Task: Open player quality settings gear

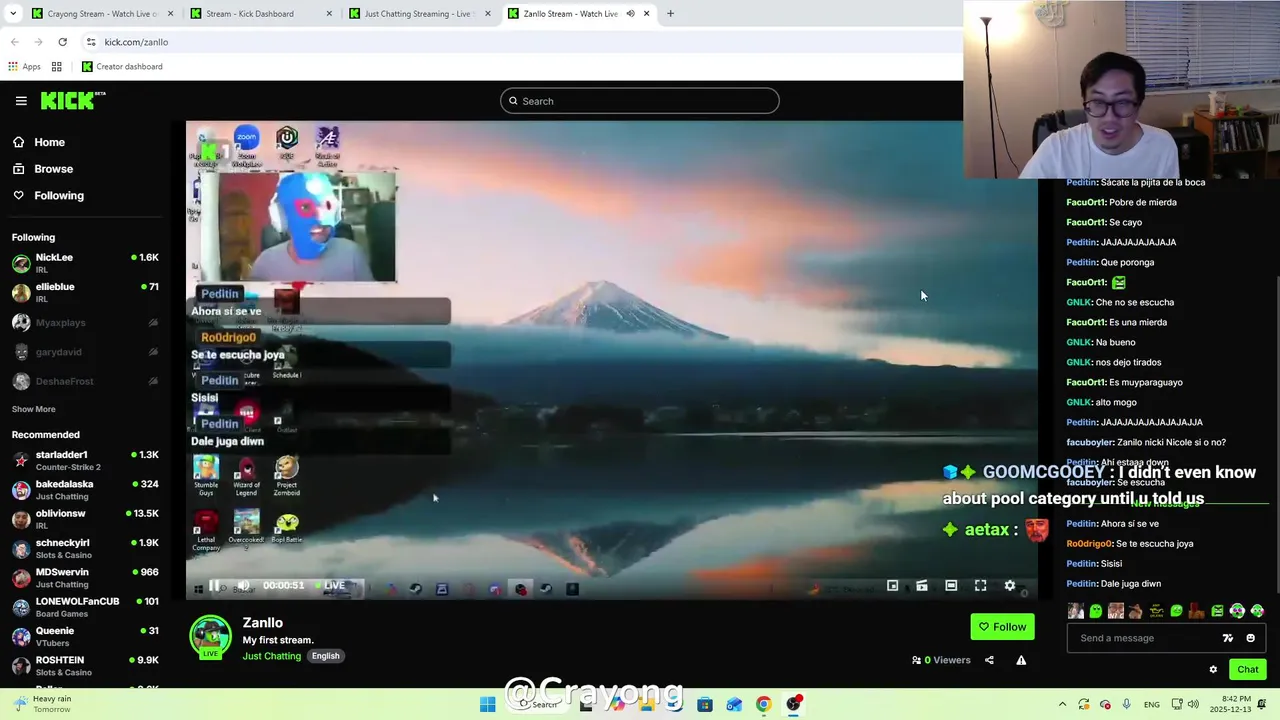Action: pyautogui.click(x=1010, y=586)
